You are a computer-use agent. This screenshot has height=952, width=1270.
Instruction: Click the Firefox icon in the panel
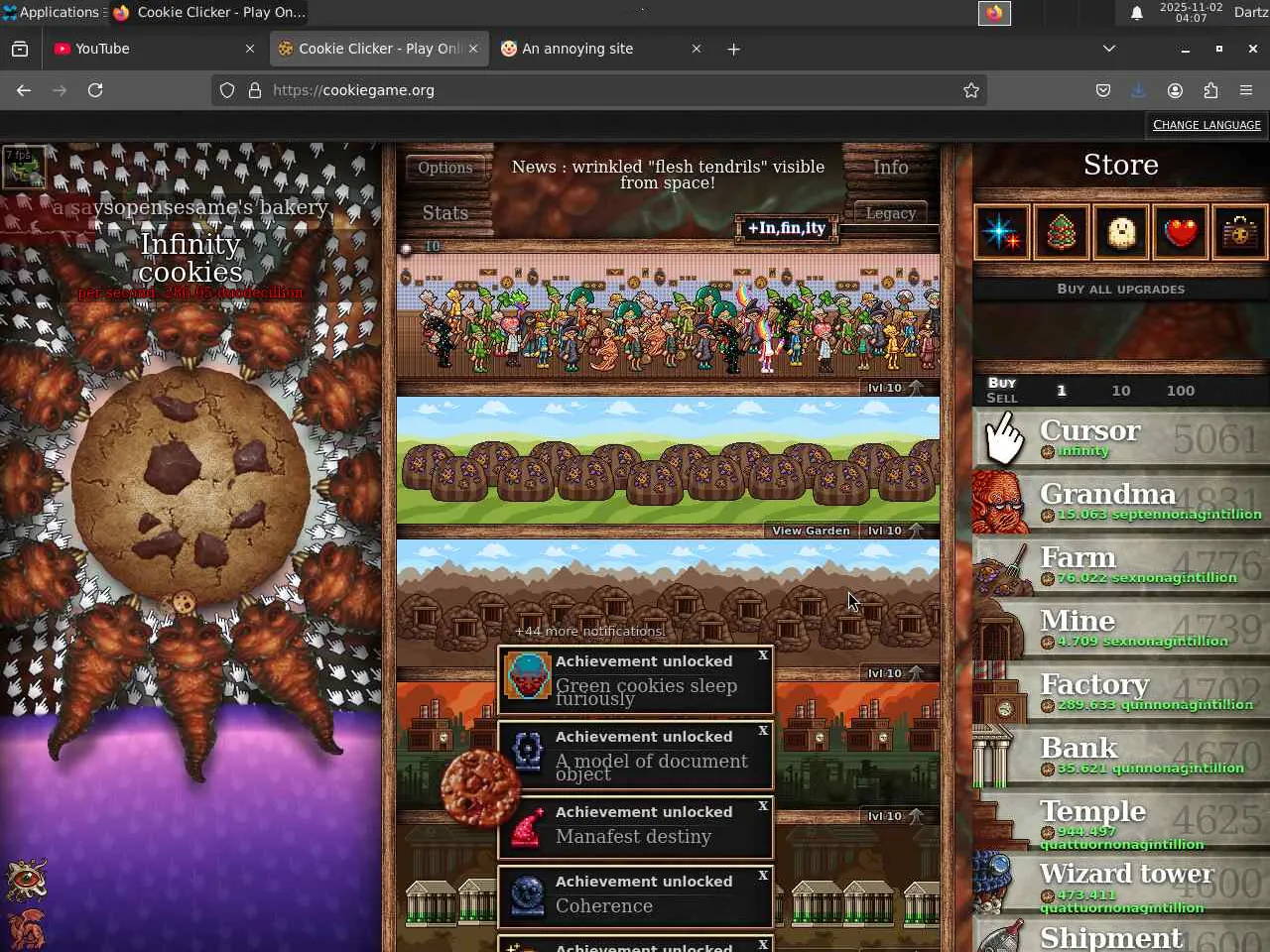point(994,13)
